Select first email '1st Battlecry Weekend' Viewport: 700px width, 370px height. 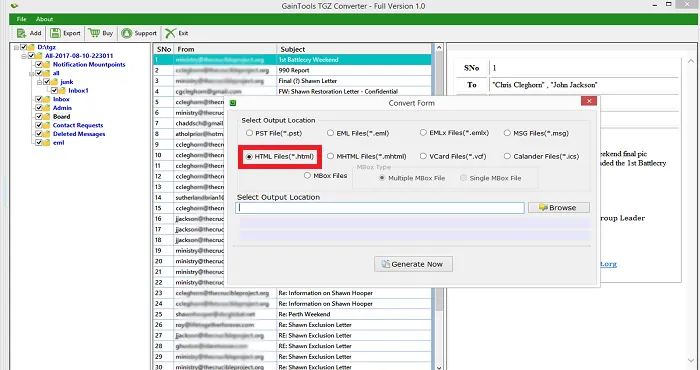[x=293, y=60]
